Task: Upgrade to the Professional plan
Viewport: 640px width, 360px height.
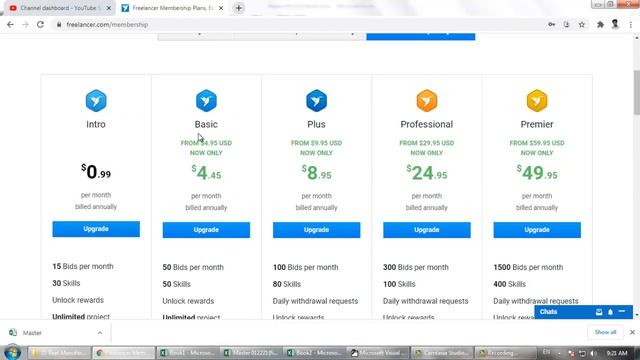Action: pos(427,230)
